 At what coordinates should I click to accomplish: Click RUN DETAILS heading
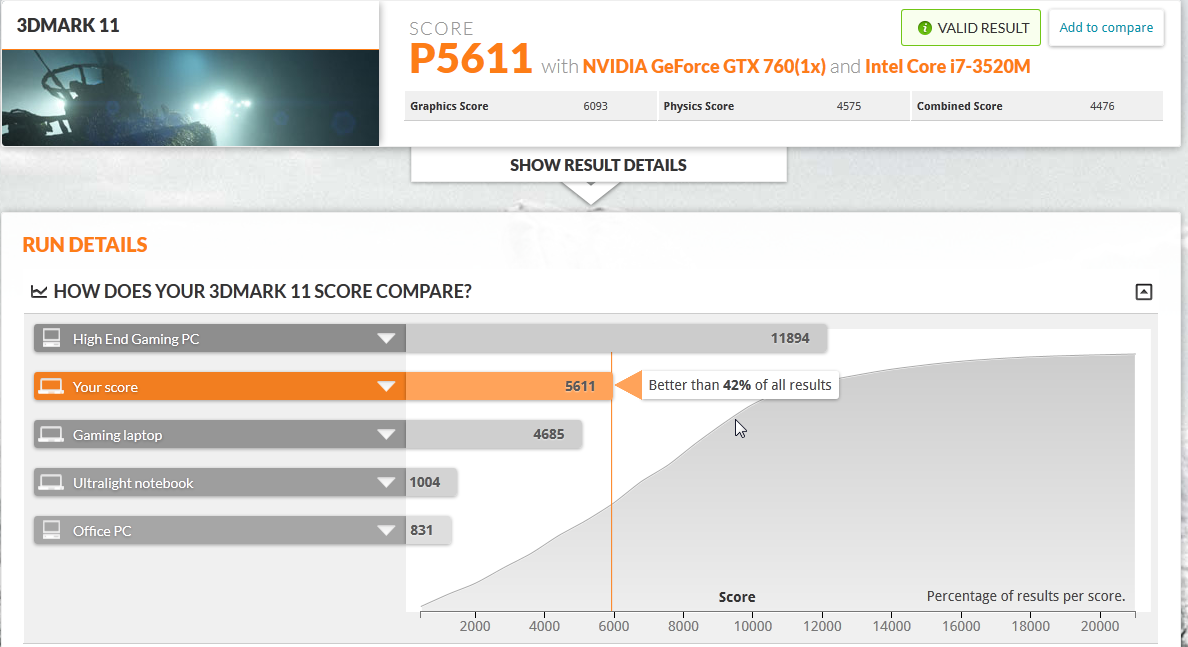(x=85, y=245)
